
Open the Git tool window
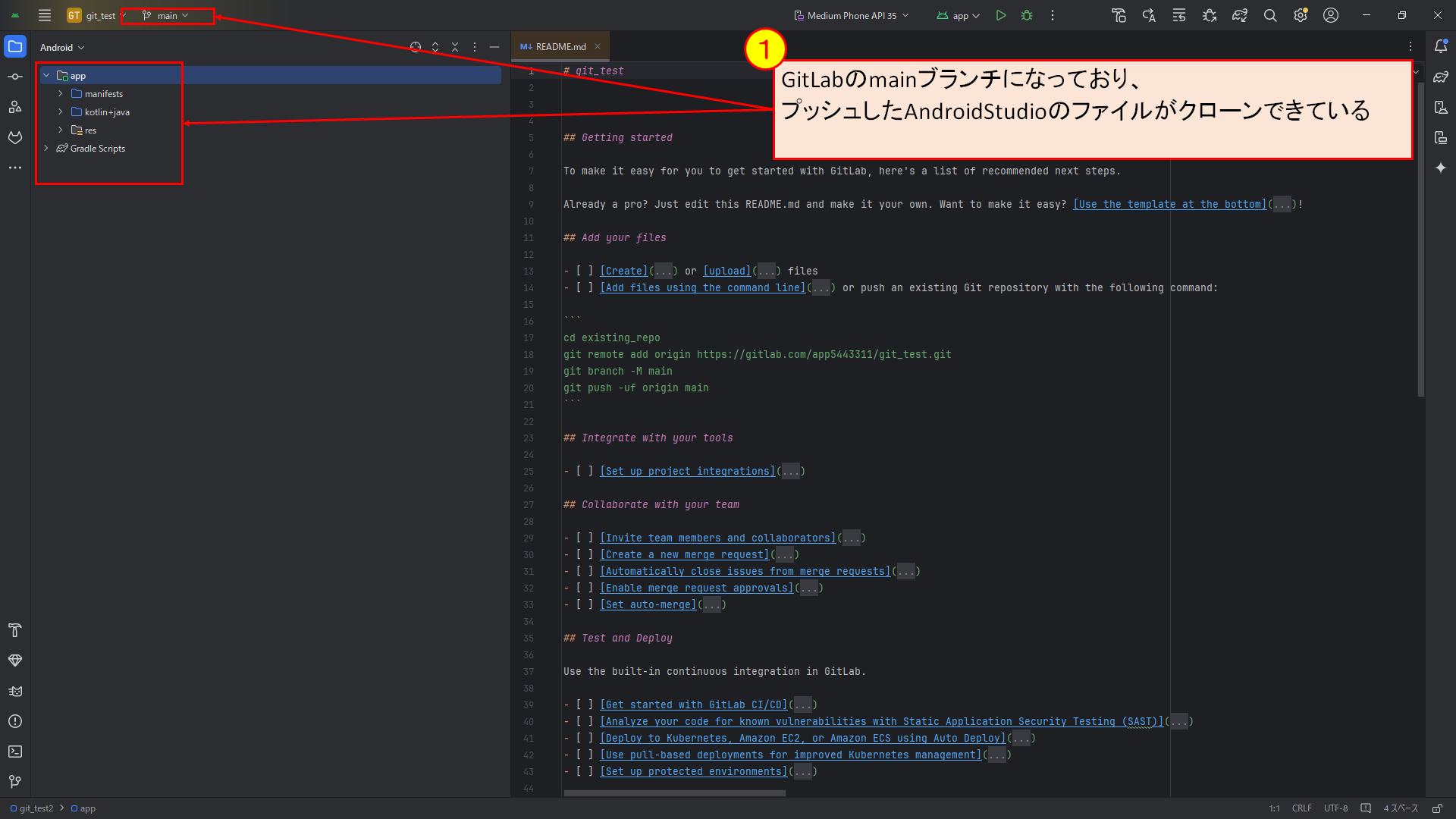pos(15,782)
